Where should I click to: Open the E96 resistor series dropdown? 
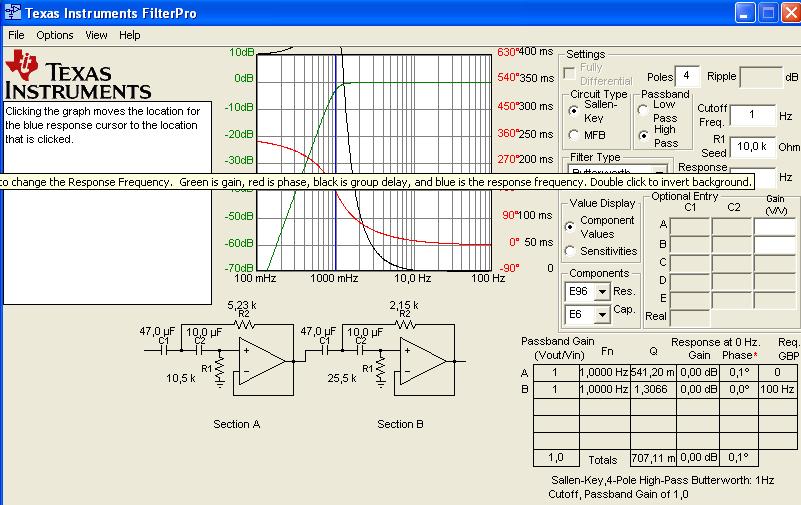click(601, 292)
